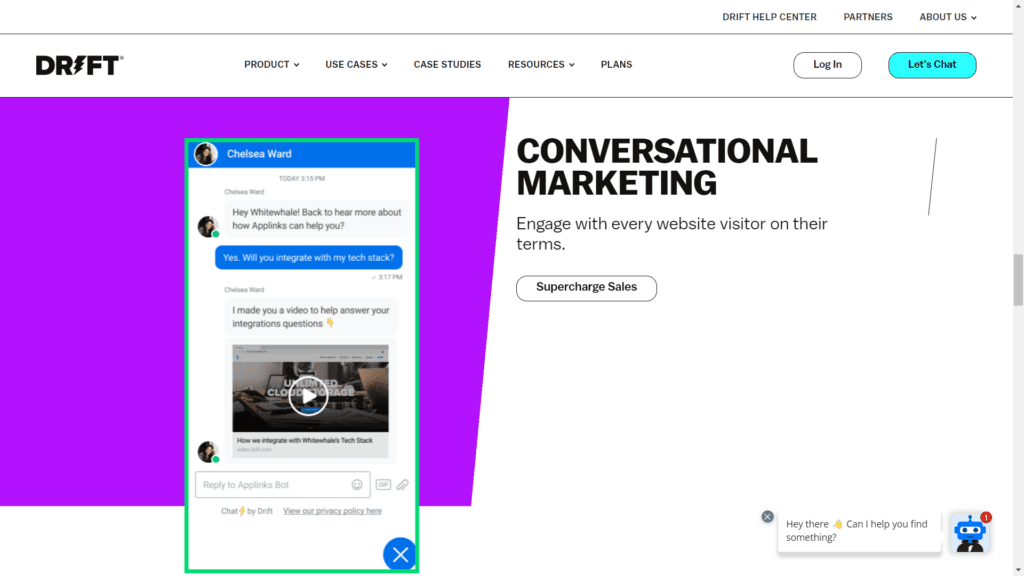
Task: Close the demo chat with the blue X
Action: tap(400, 553)
